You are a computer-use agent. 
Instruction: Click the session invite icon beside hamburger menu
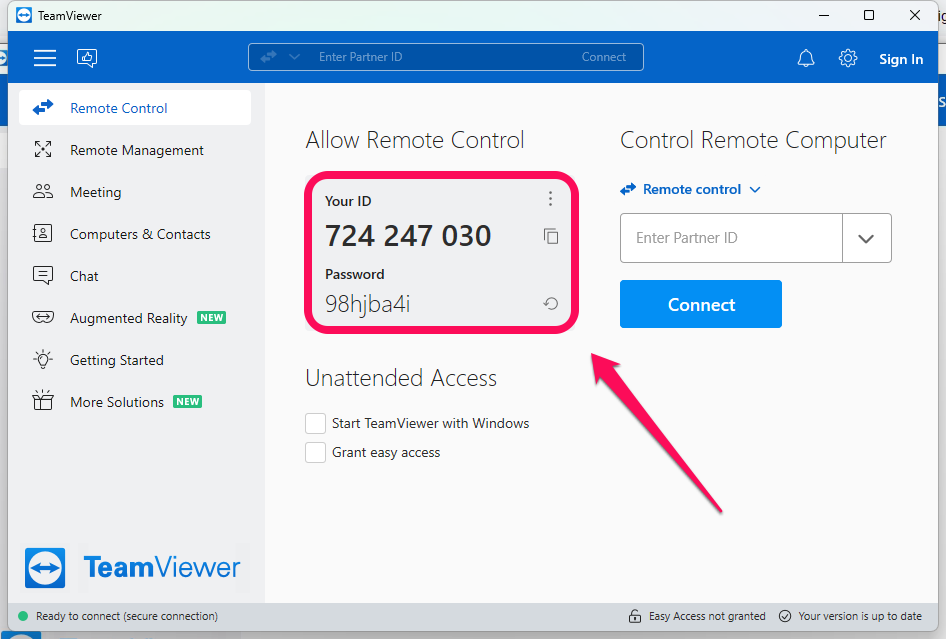pos(87,57)
